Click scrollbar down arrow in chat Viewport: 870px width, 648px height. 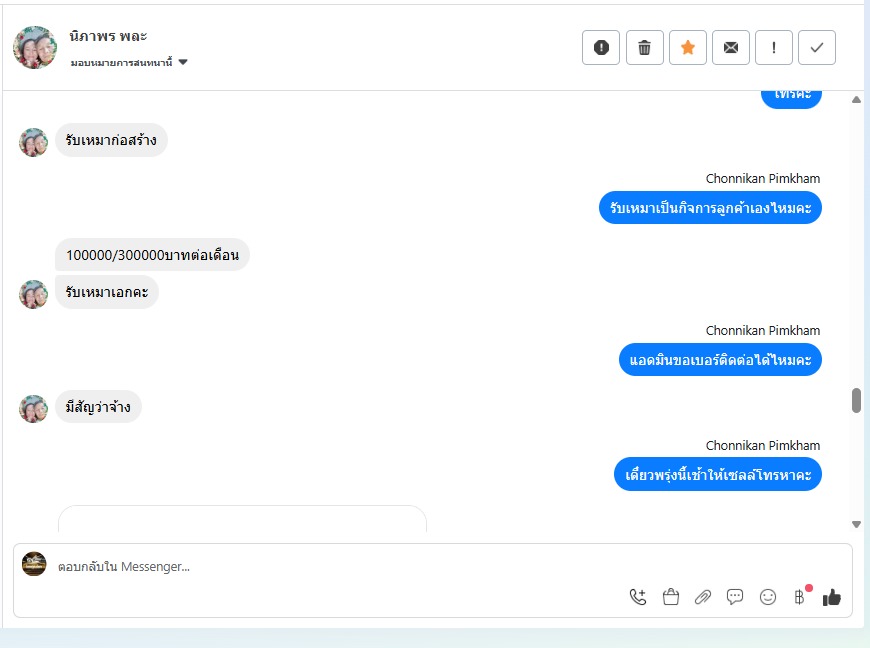tap(856, 524)
